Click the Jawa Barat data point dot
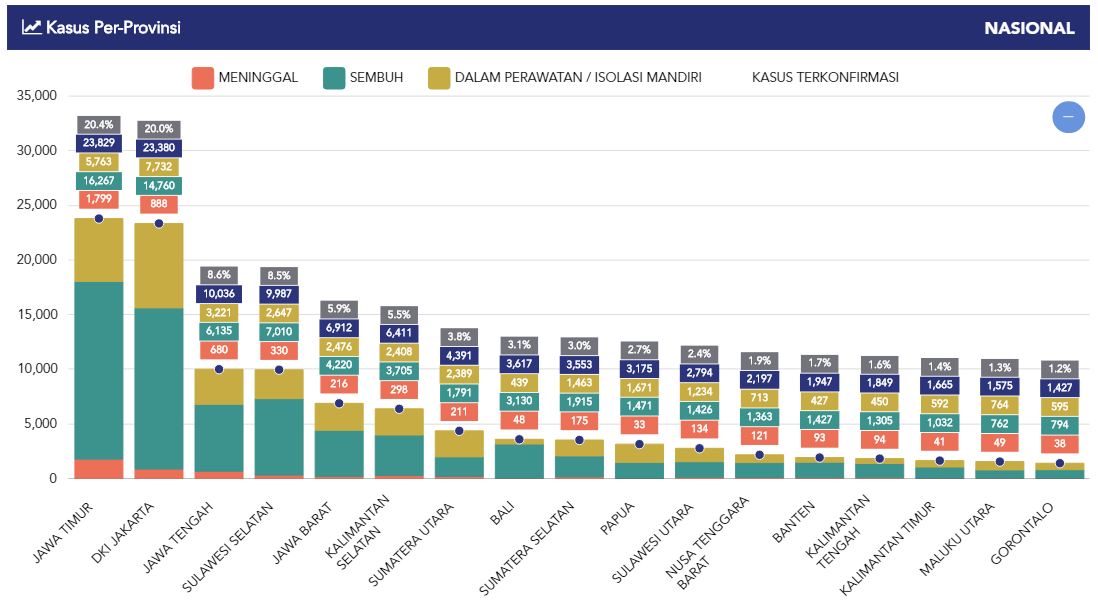 point(339,403)
